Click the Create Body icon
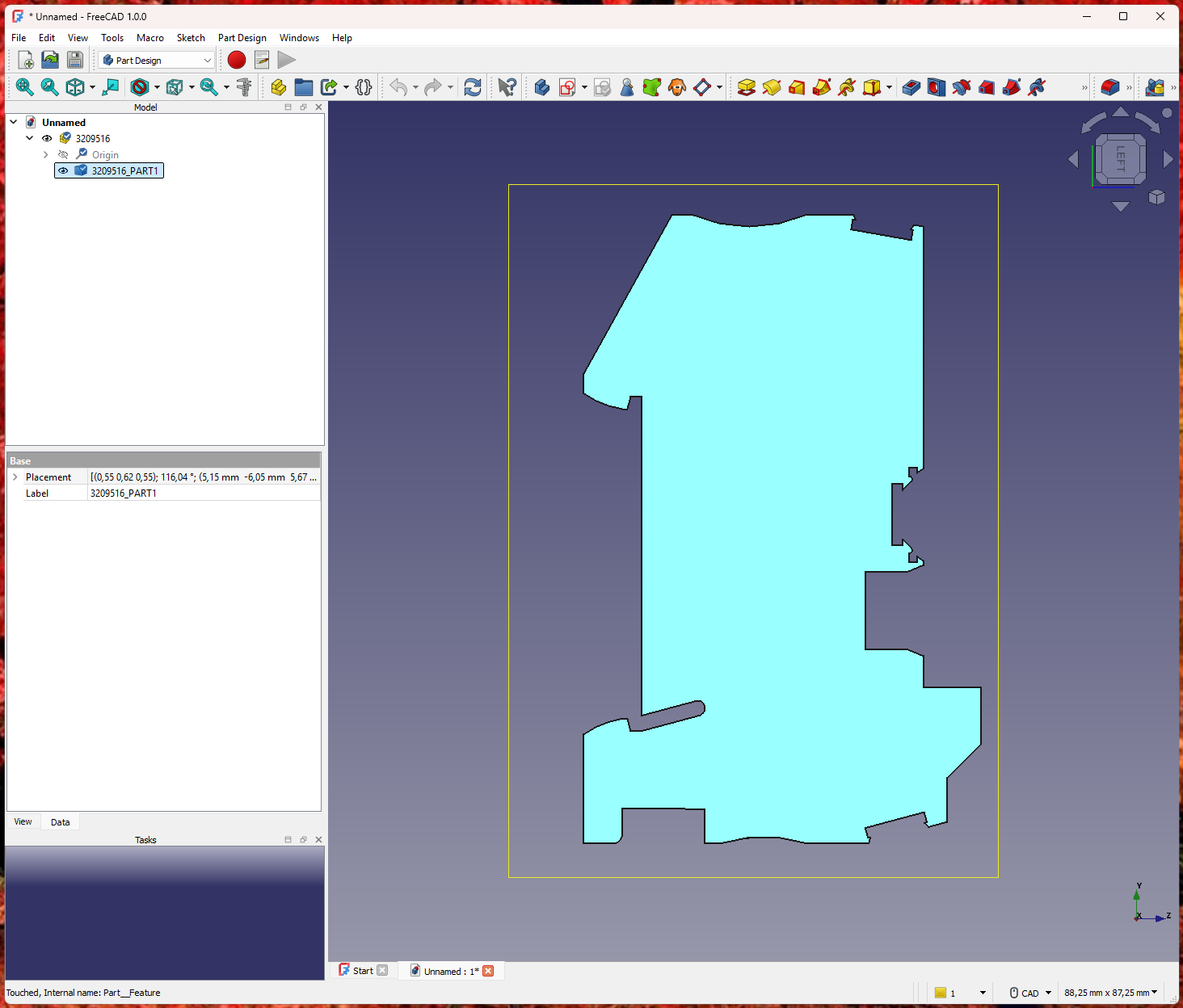 click(x=541, y=87)
